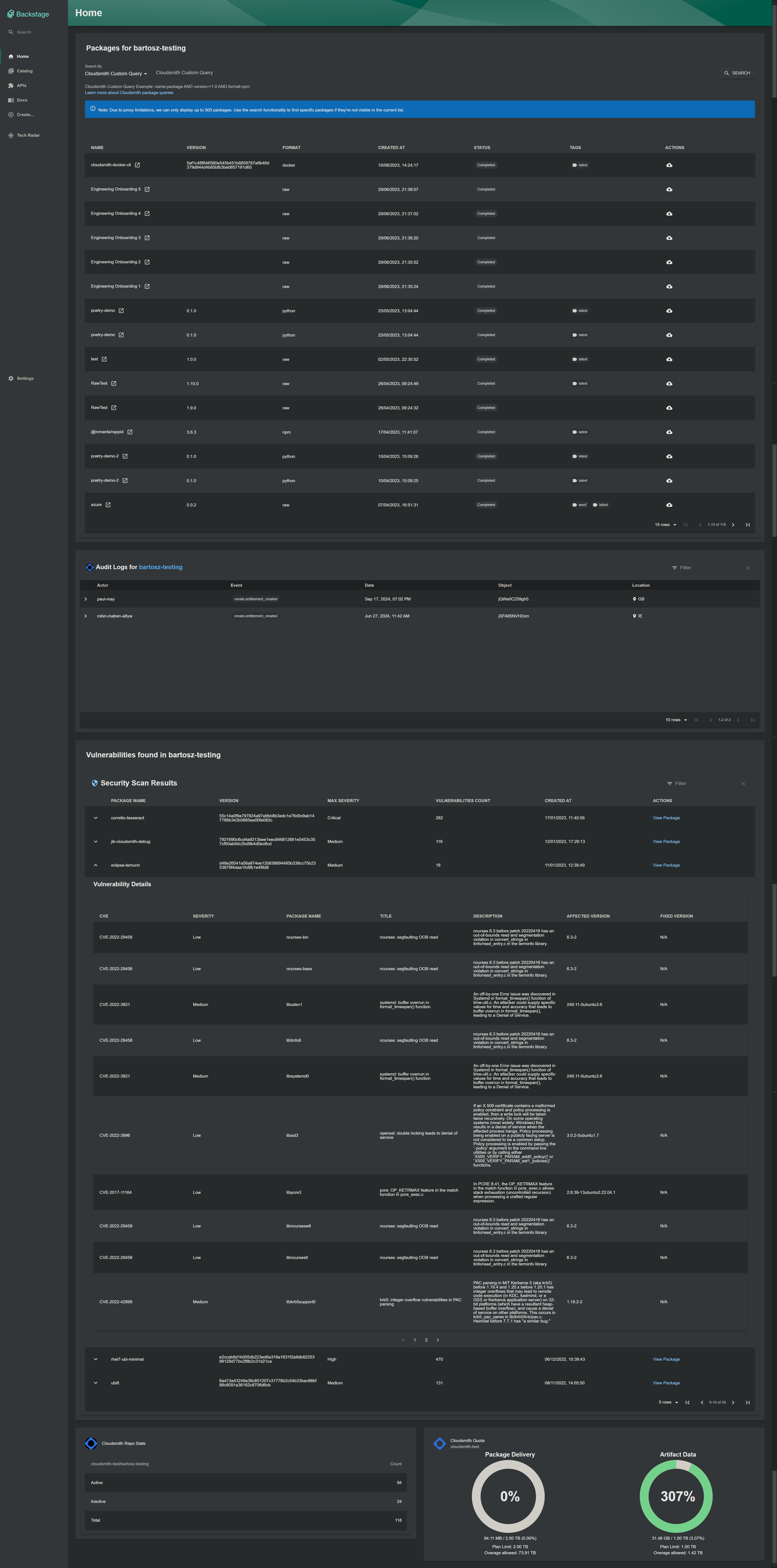Expand the corretto-tesseract scan row

(96, 818)
